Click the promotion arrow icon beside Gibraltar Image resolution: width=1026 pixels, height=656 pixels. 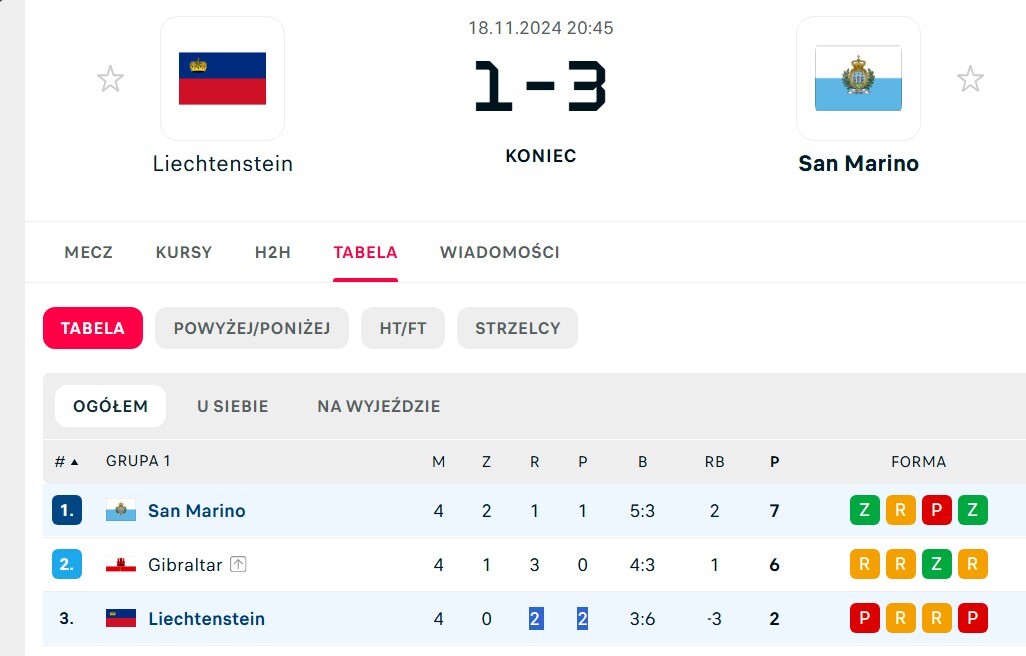coord(238,565)
